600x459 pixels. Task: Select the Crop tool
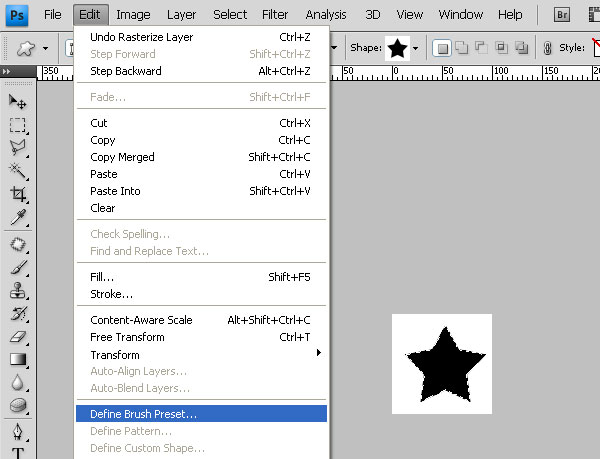point(18,194)
